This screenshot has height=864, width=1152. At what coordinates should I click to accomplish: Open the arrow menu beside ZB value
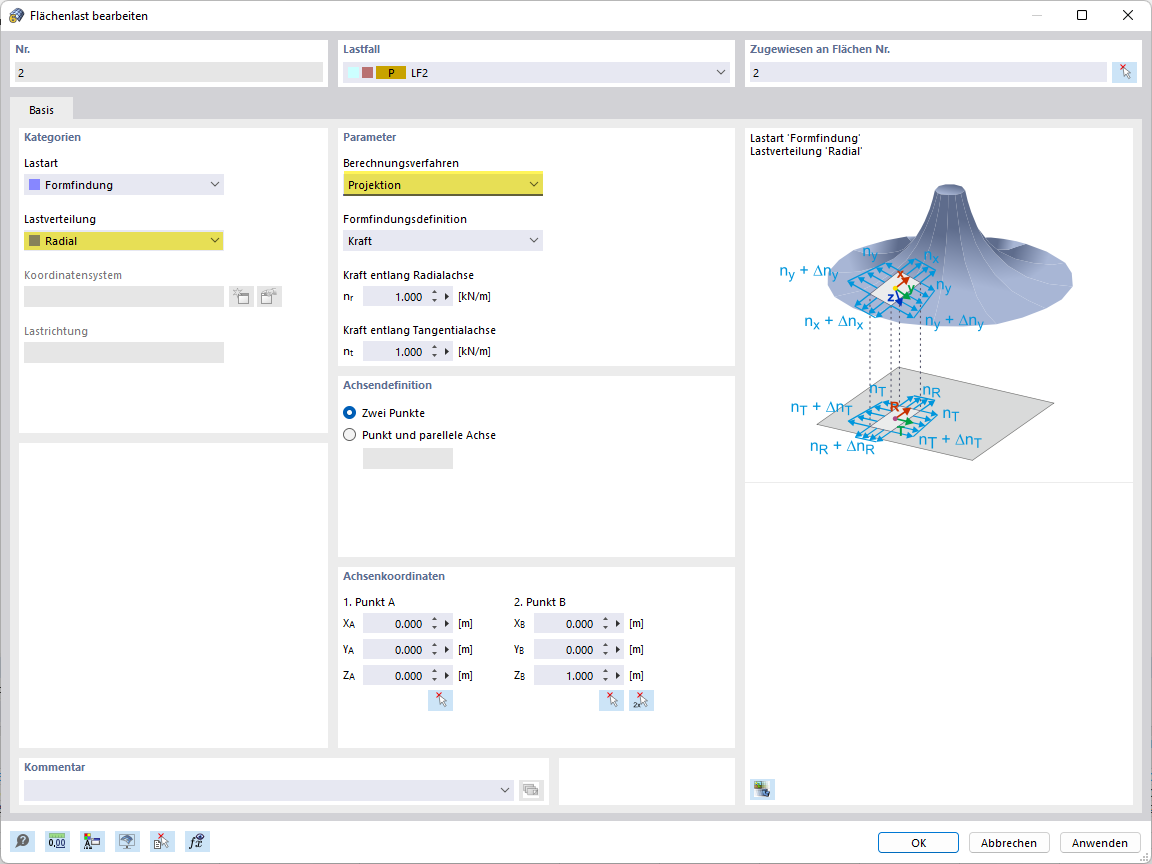coord(619,676)
